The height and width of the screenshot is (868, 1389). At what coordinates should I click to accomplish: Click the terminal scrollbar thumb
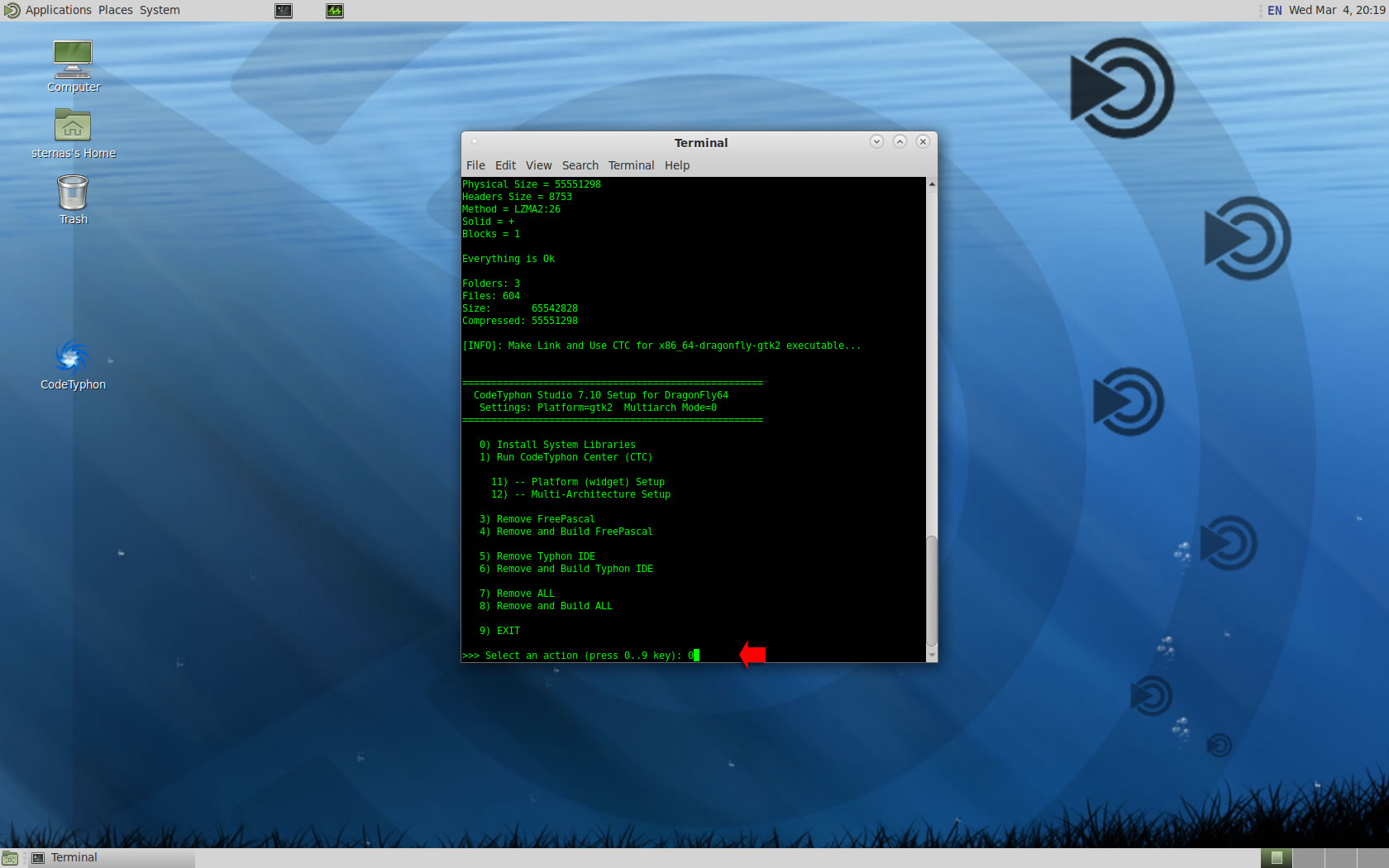pos(932,591)
